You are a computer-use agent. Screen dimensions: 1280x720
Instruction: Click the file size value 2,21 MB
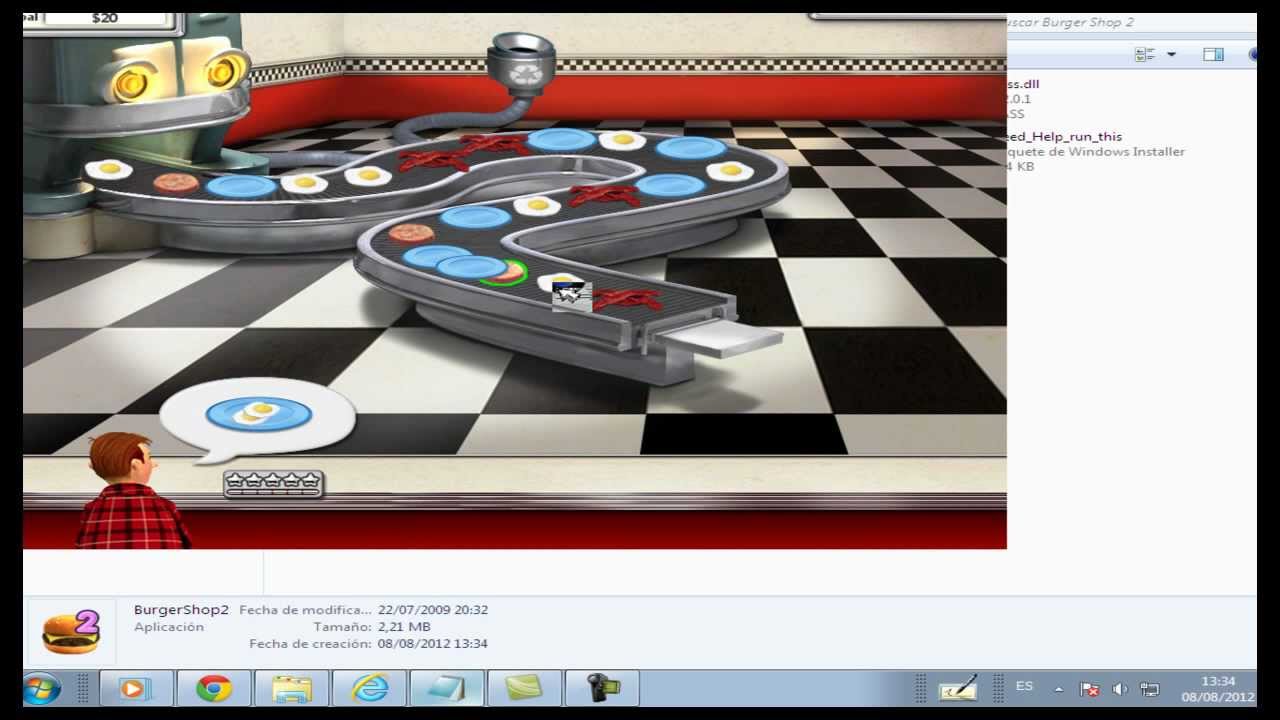(404, 627)
